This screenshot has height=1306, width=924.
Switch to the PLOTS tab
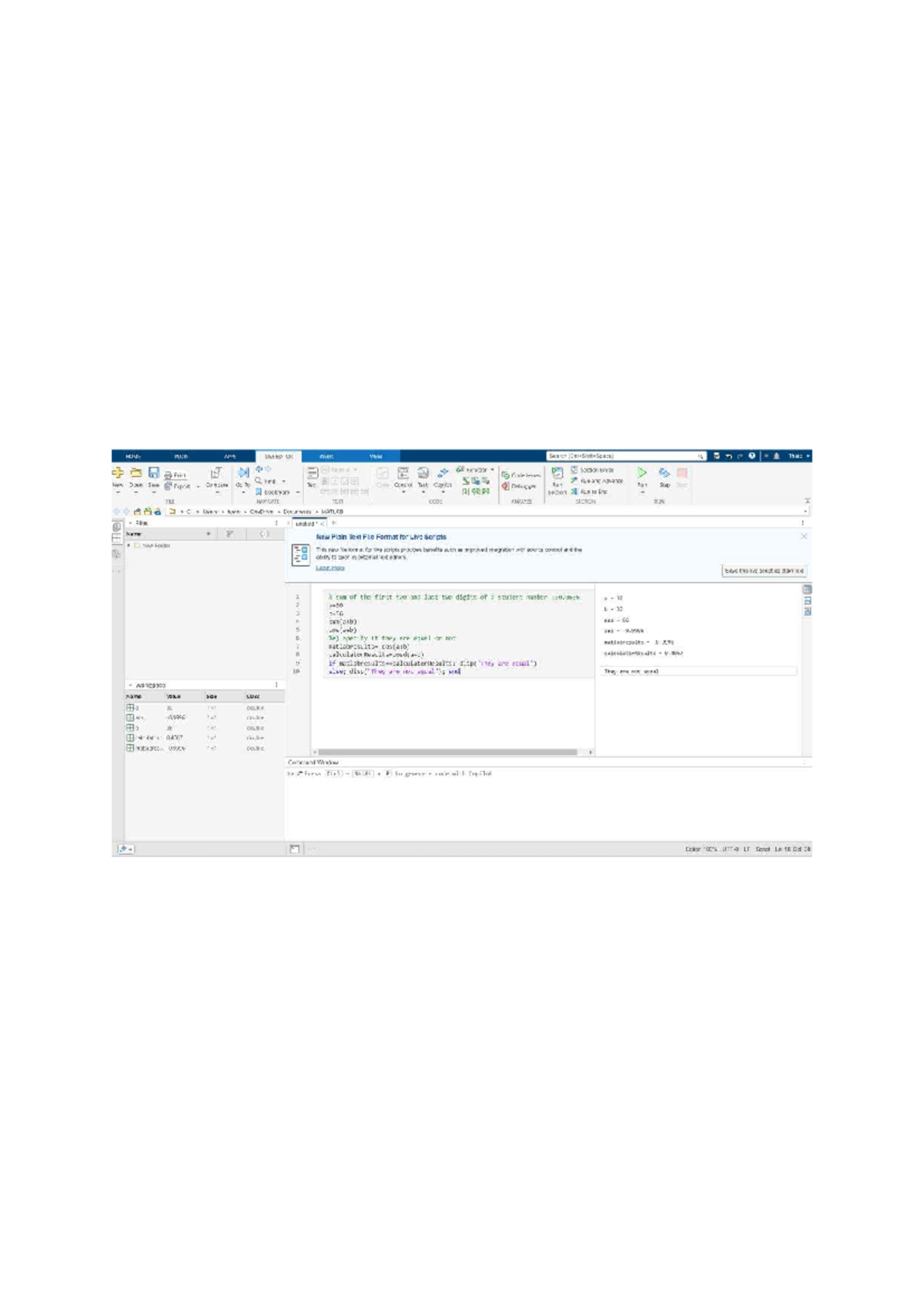181,457
